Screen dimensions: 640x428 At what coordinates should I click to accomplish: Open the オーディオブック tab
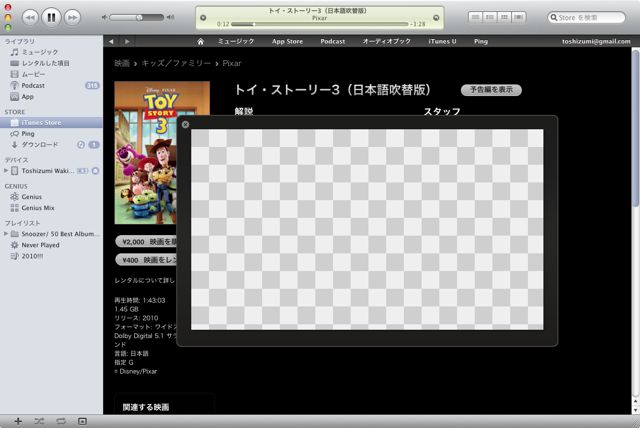coord(387,41)
